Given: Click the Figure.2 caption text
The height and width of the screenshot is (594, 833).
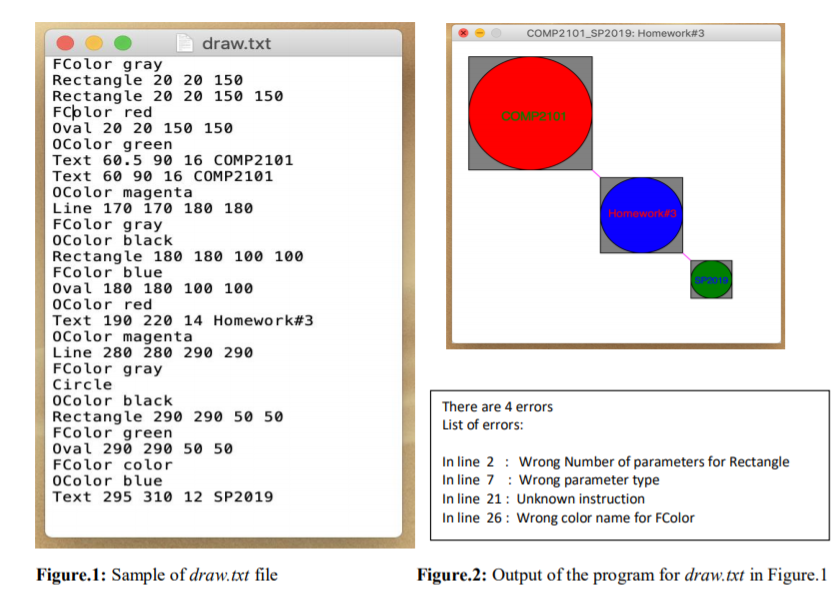Looking at the screenshot, I should [622, 575].
